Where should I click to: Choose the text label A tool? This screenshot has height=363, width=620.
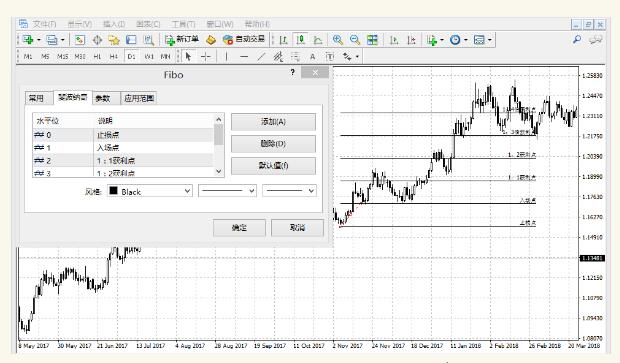(312, 57)
